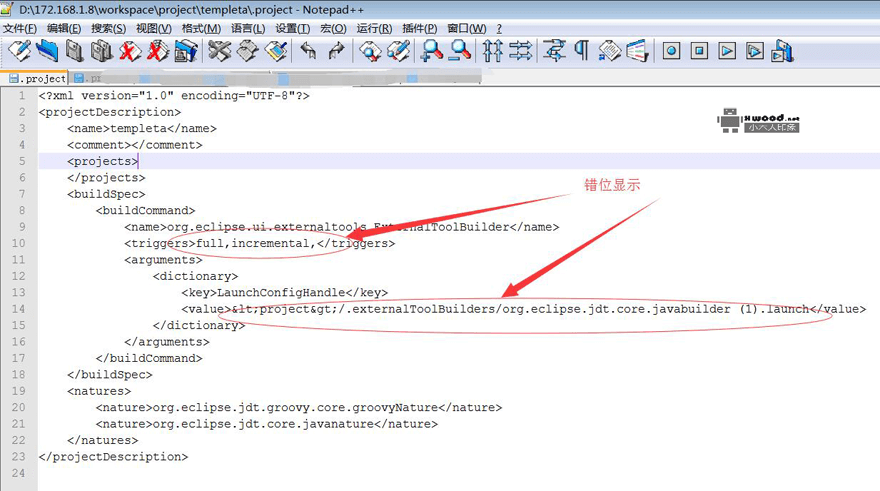Click run macro multiple times icon
880x491 pixels.
tap(755, 51)
